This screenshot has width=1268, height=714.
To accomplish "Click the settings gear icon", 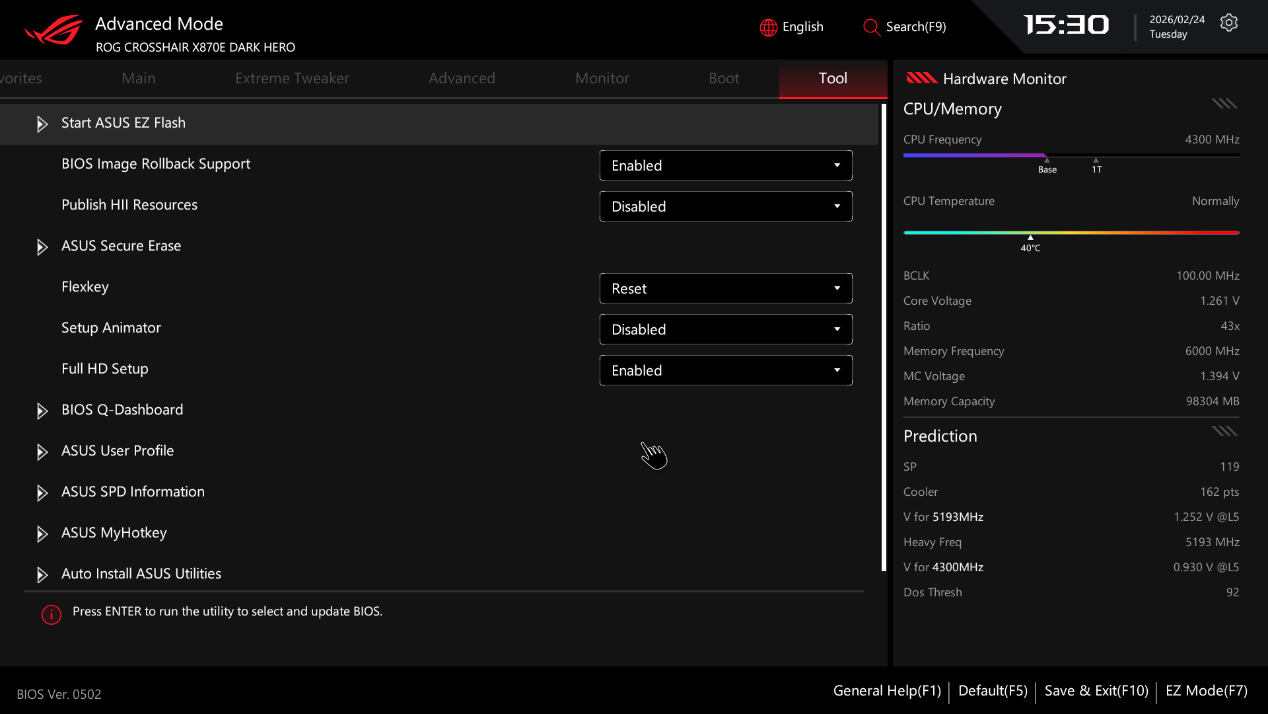I will click(1229, 23).
